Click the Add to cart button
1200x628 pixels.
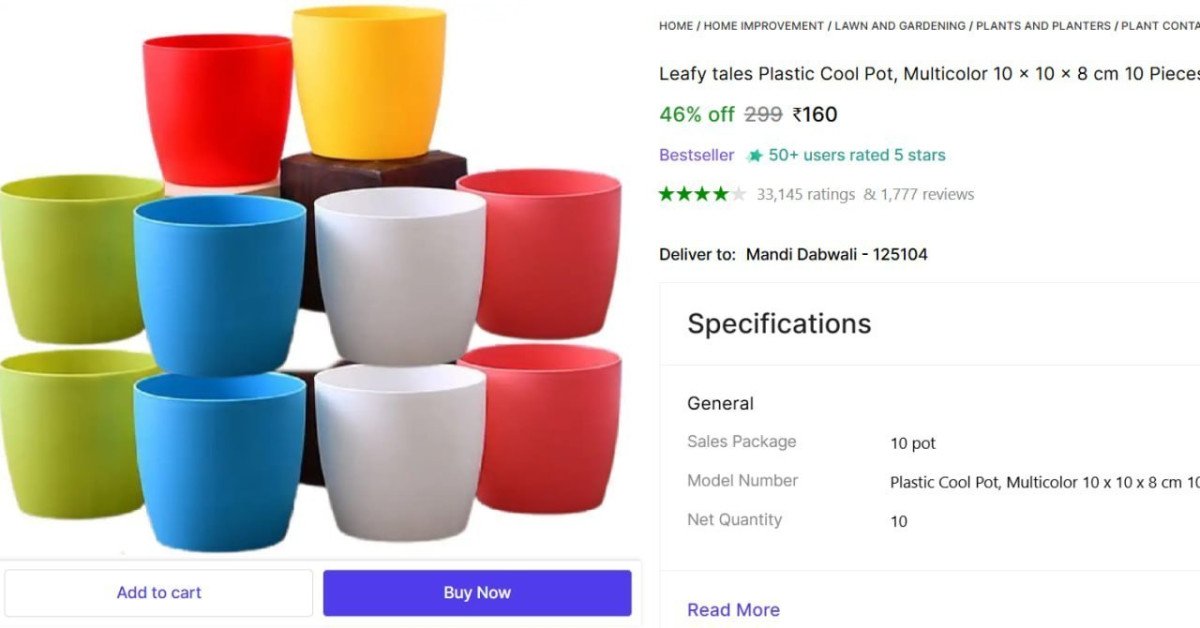coord(158,592)
